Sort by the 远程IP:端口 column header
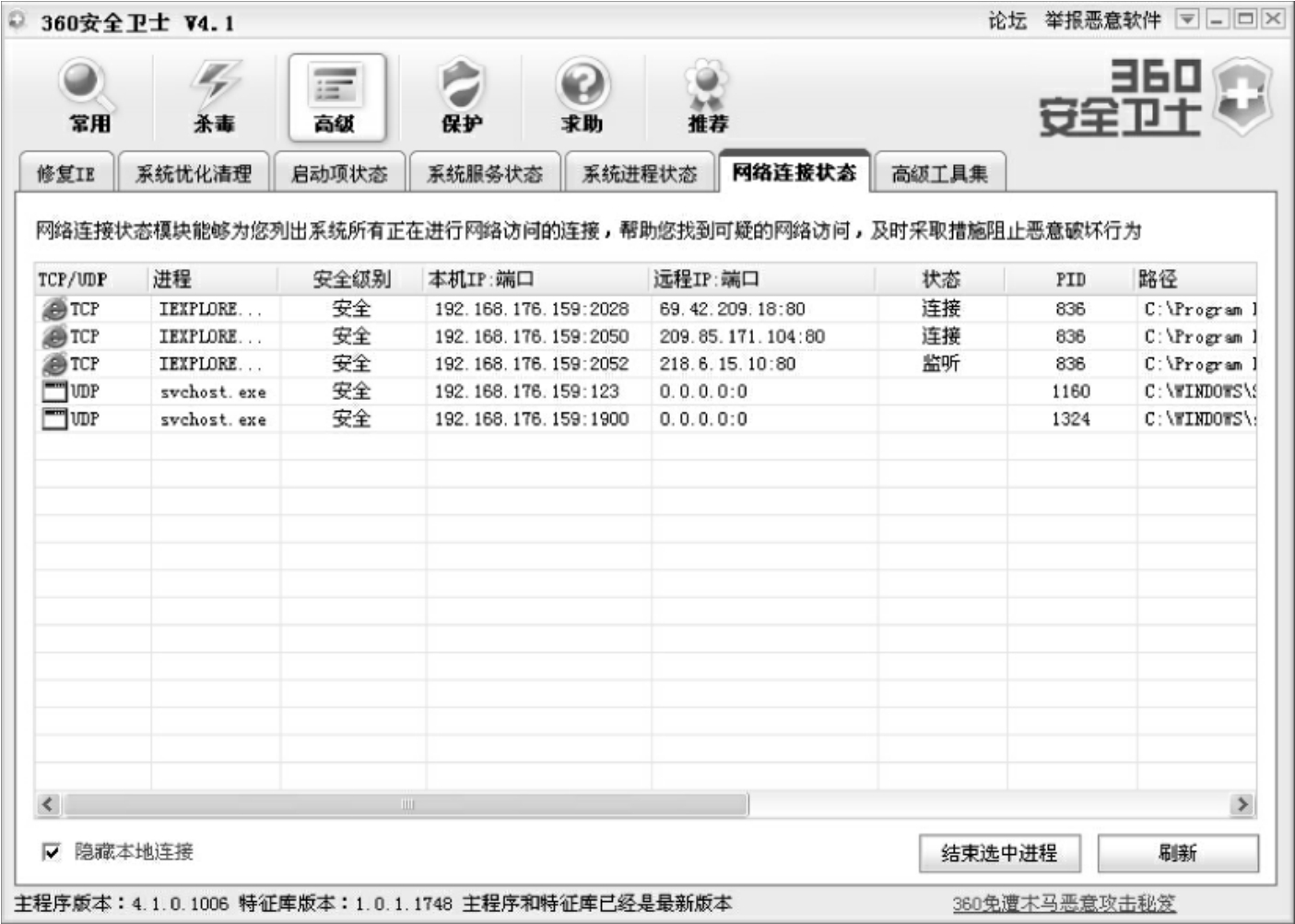1295x924 pixels. coord(764,279)
